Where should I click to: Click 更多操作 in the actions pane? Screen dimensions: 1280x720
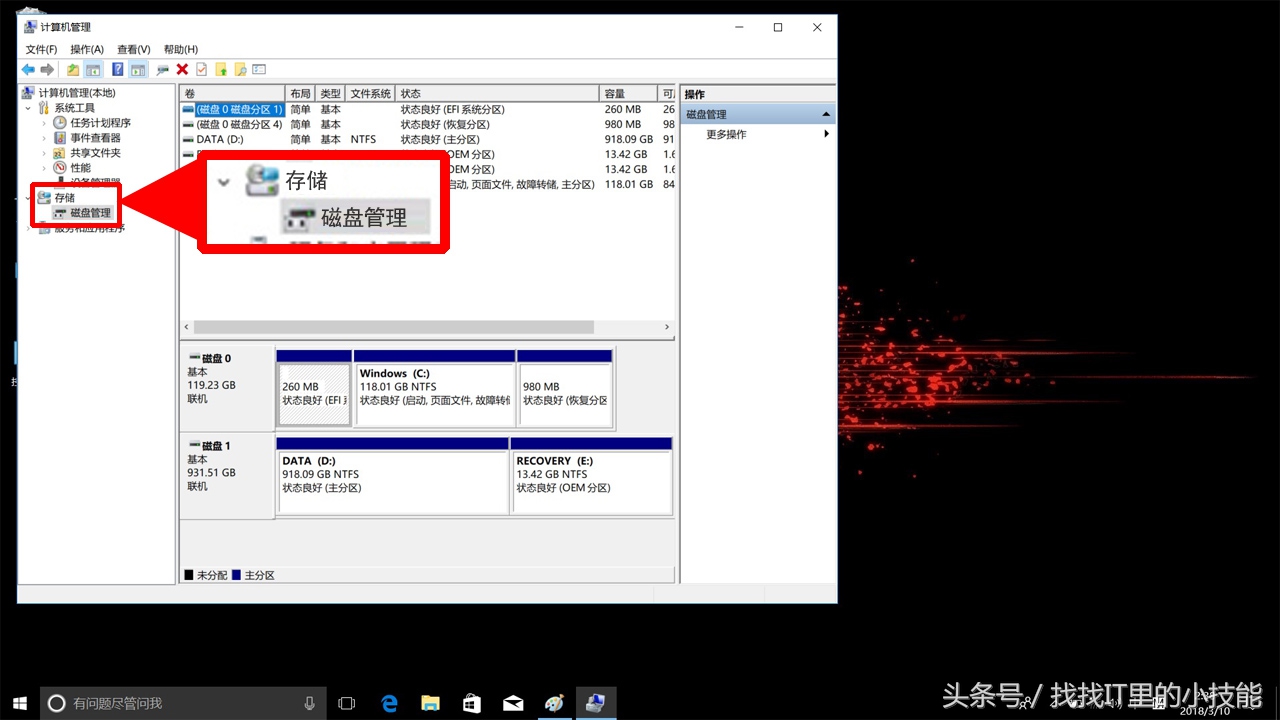(726, 134)
